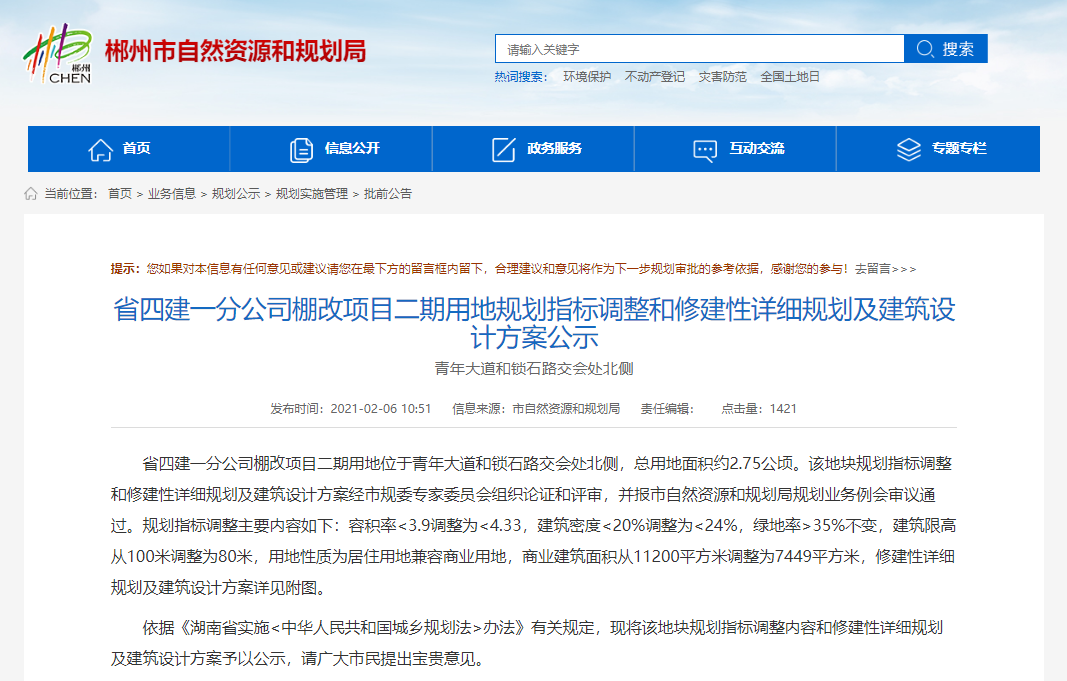Open the 政务服务 navigation tab

click(533, 149)
